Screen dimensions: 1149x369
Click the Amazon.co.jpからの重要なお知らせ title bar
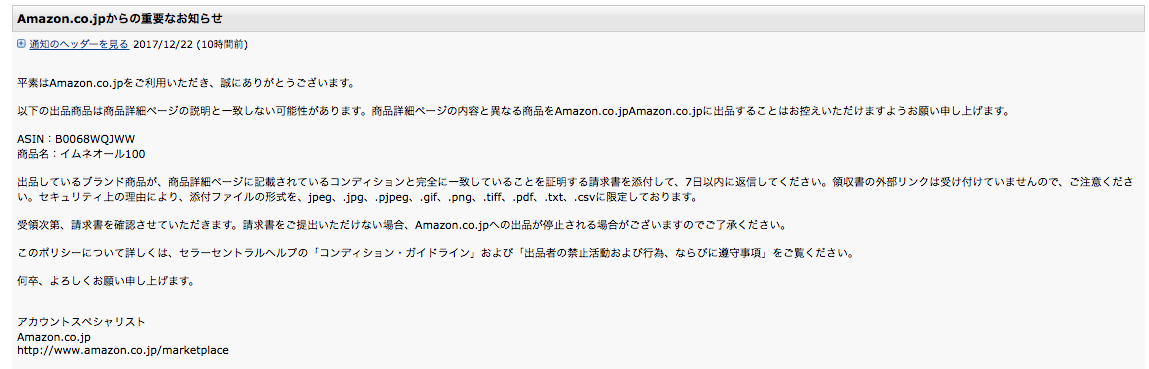(574, 18)
